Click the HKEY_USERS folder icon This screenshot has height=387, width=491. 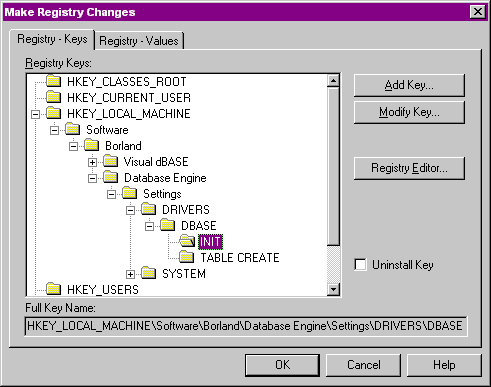[53, 289]
